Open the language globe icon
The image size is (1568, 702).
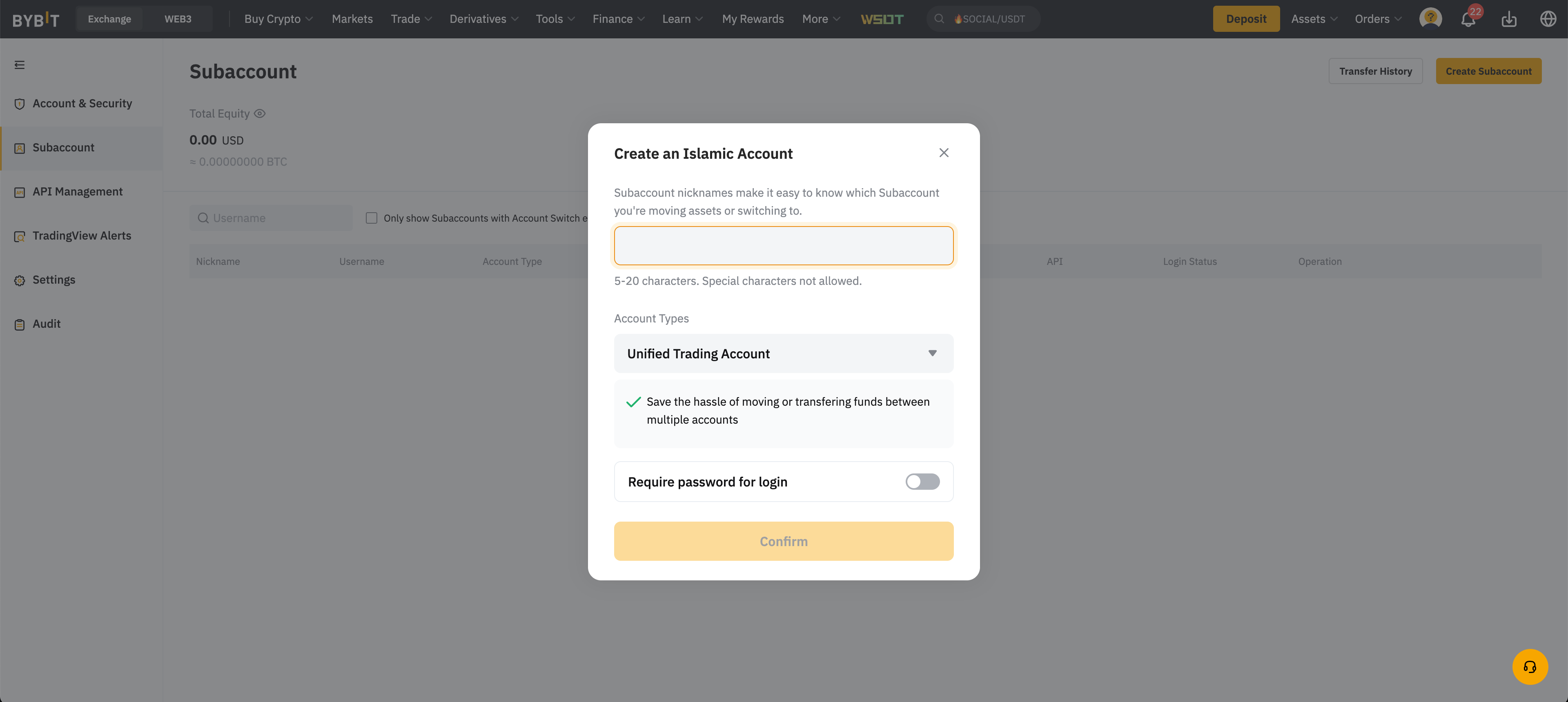pyautogui.click(x=1548, y=19)
